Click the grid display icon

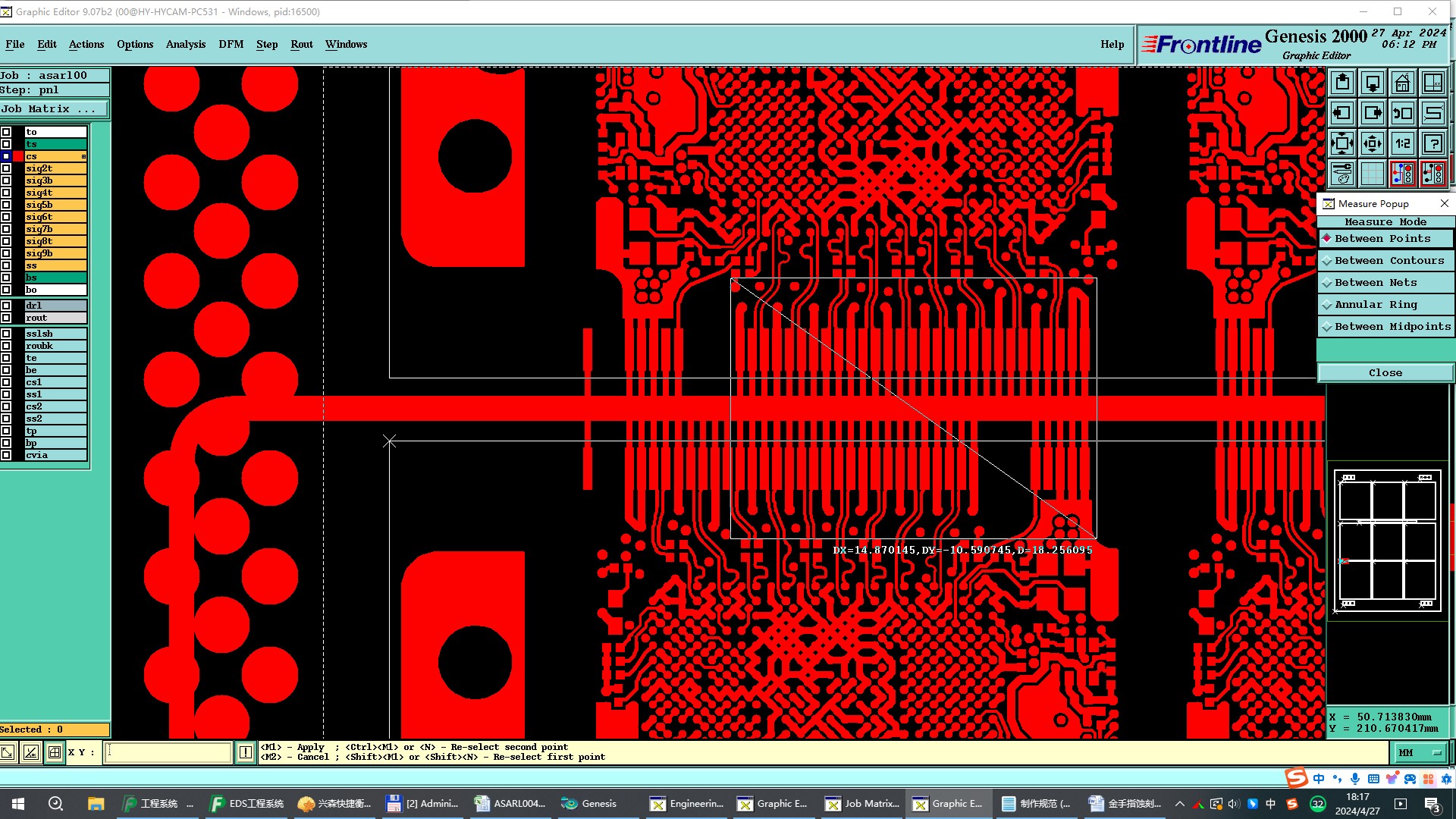tap(1373, 174)
